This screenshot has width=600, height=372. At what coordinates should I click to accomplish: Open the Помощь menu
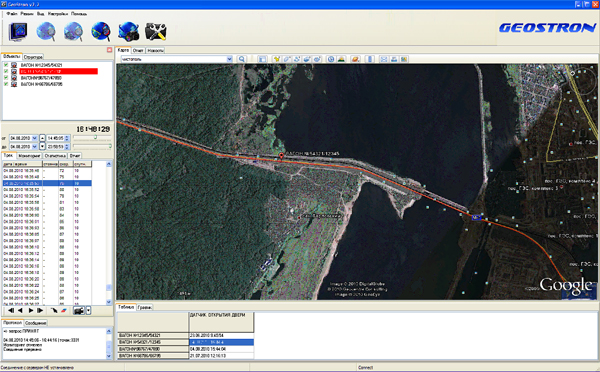(79, 14)
